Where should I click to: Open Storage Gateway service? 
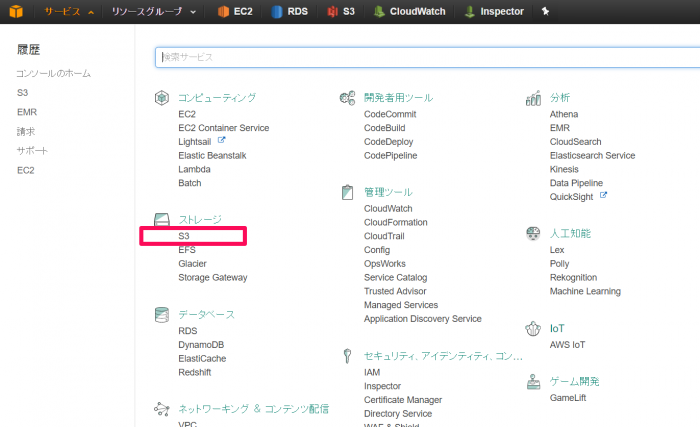click(x=212, y=277)
